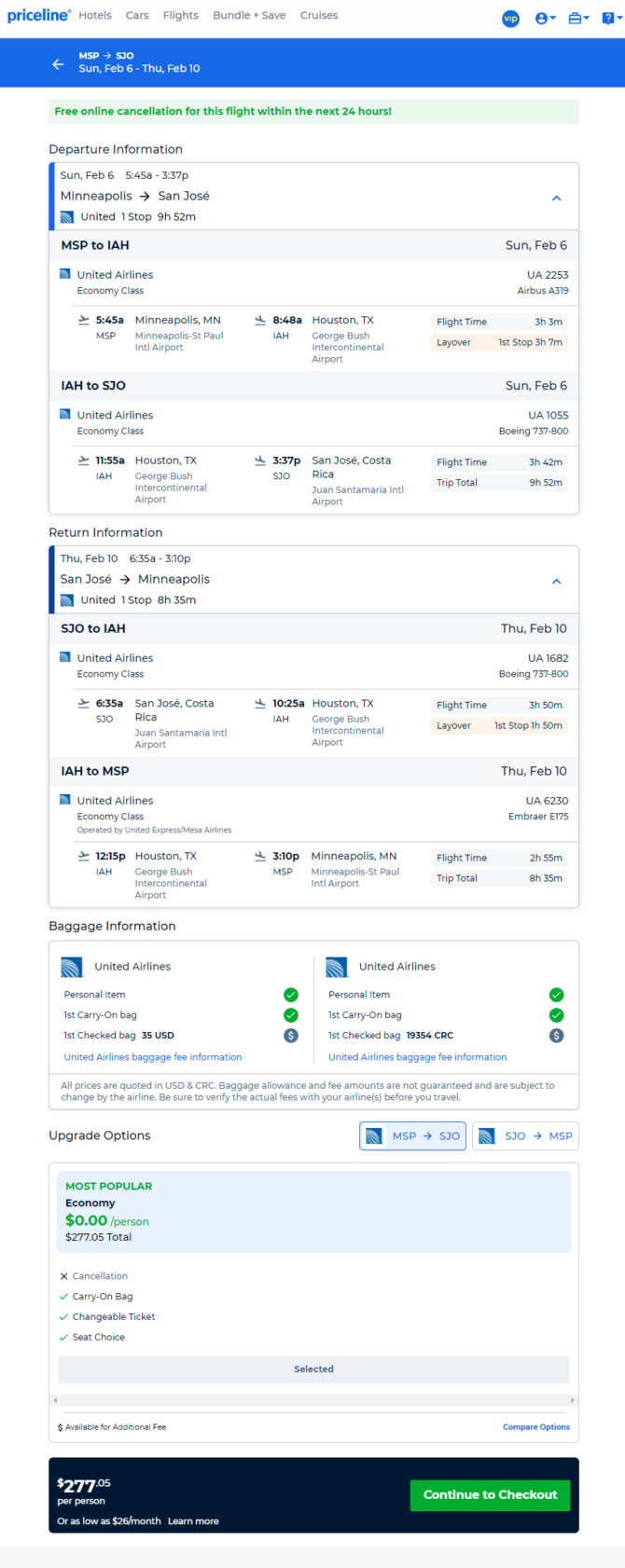Screen dimensions: 625x1568
Task: Select the Most Popular Economy fare card
Action: tap(313, 1212)
